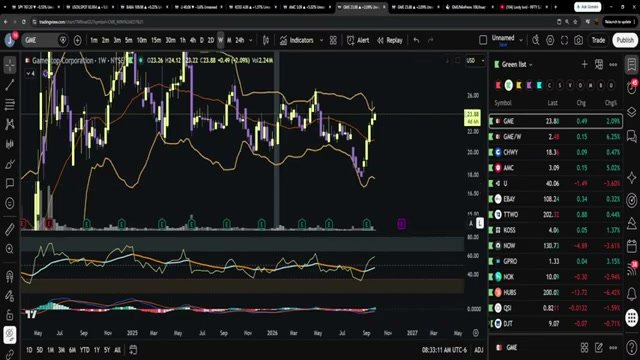Select the crosshair cursor tool
This screenshot has height=360, width=640.
click(x=10, y=65)
